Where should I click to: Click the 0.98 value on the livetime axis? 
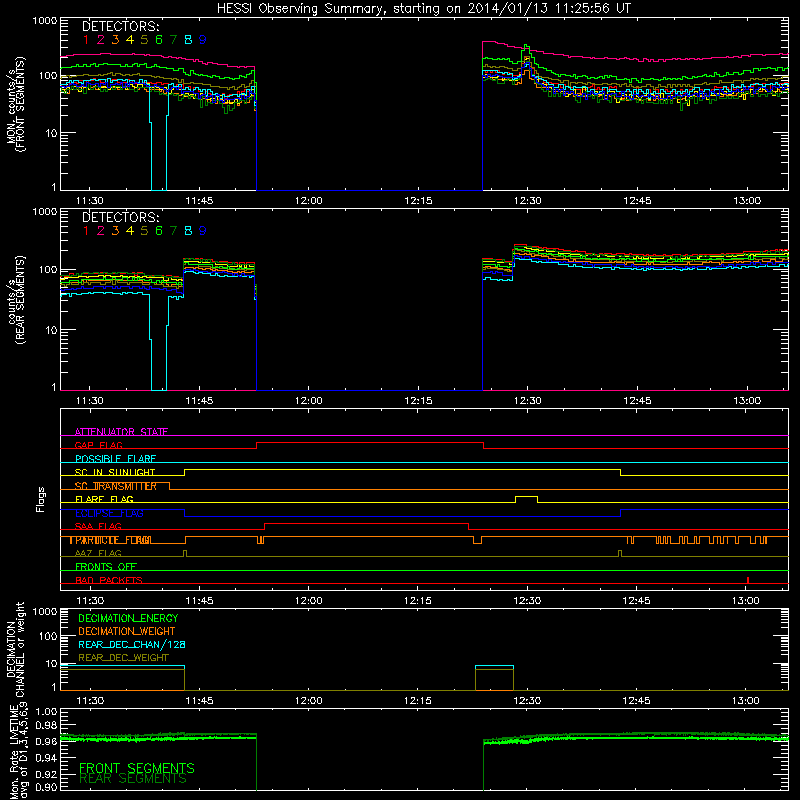[46, 726]
